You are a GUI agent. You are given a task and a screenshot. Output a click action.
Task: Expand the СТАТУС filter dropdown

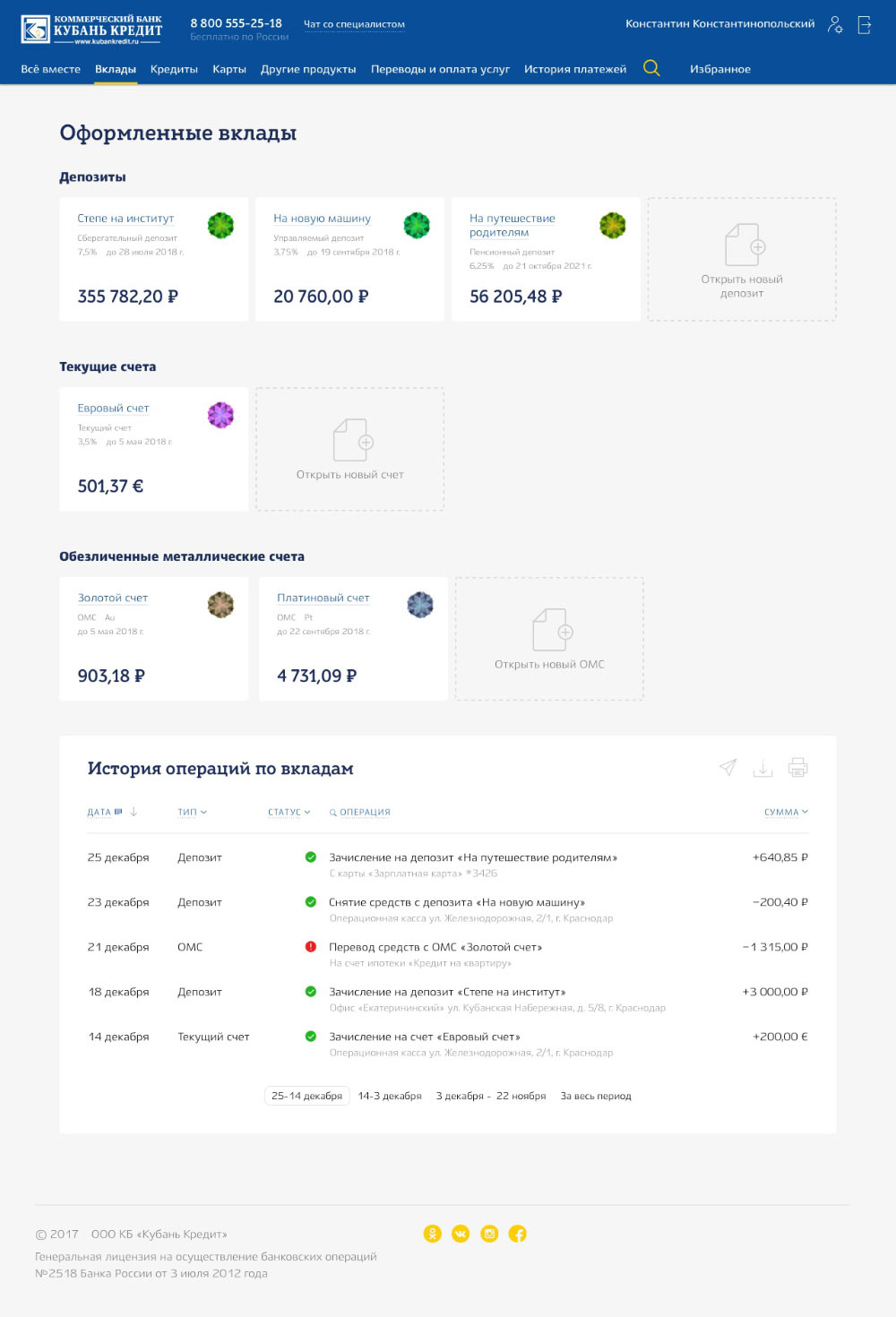(x=289, y=813)
